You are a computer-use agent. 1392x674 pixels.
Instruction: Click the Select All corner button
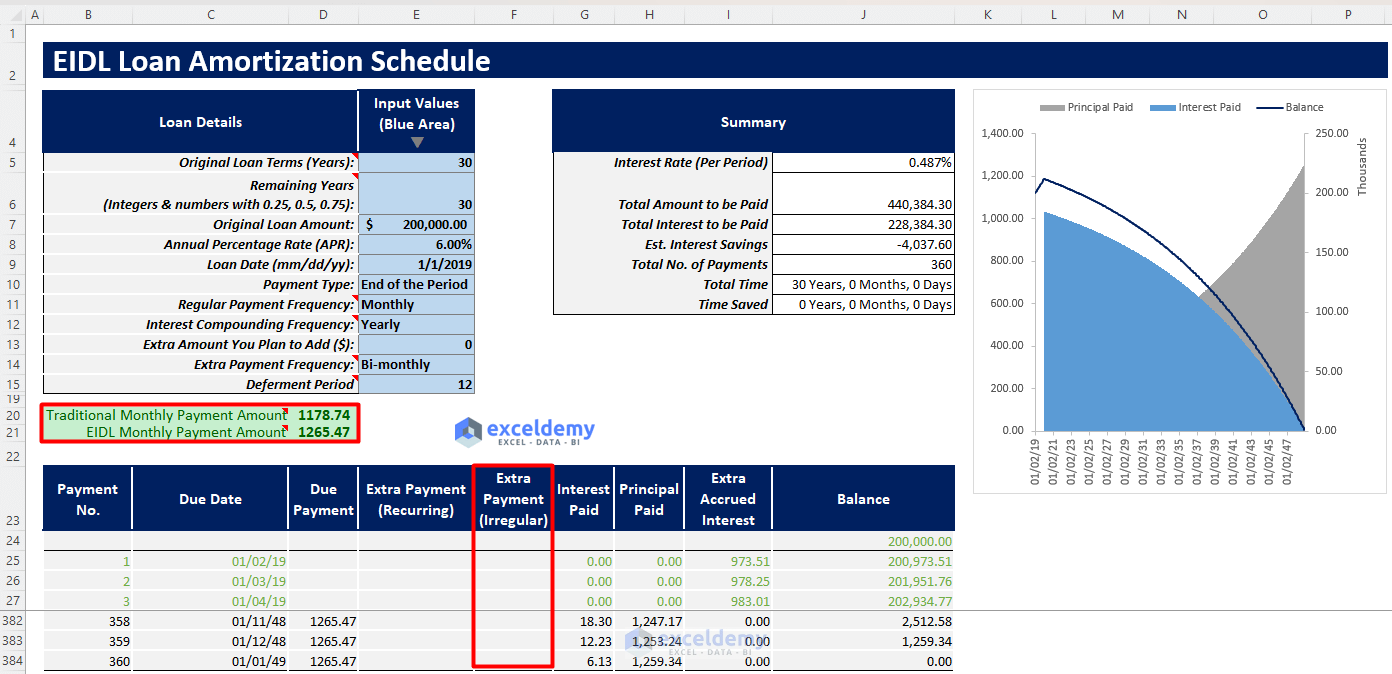13,14
